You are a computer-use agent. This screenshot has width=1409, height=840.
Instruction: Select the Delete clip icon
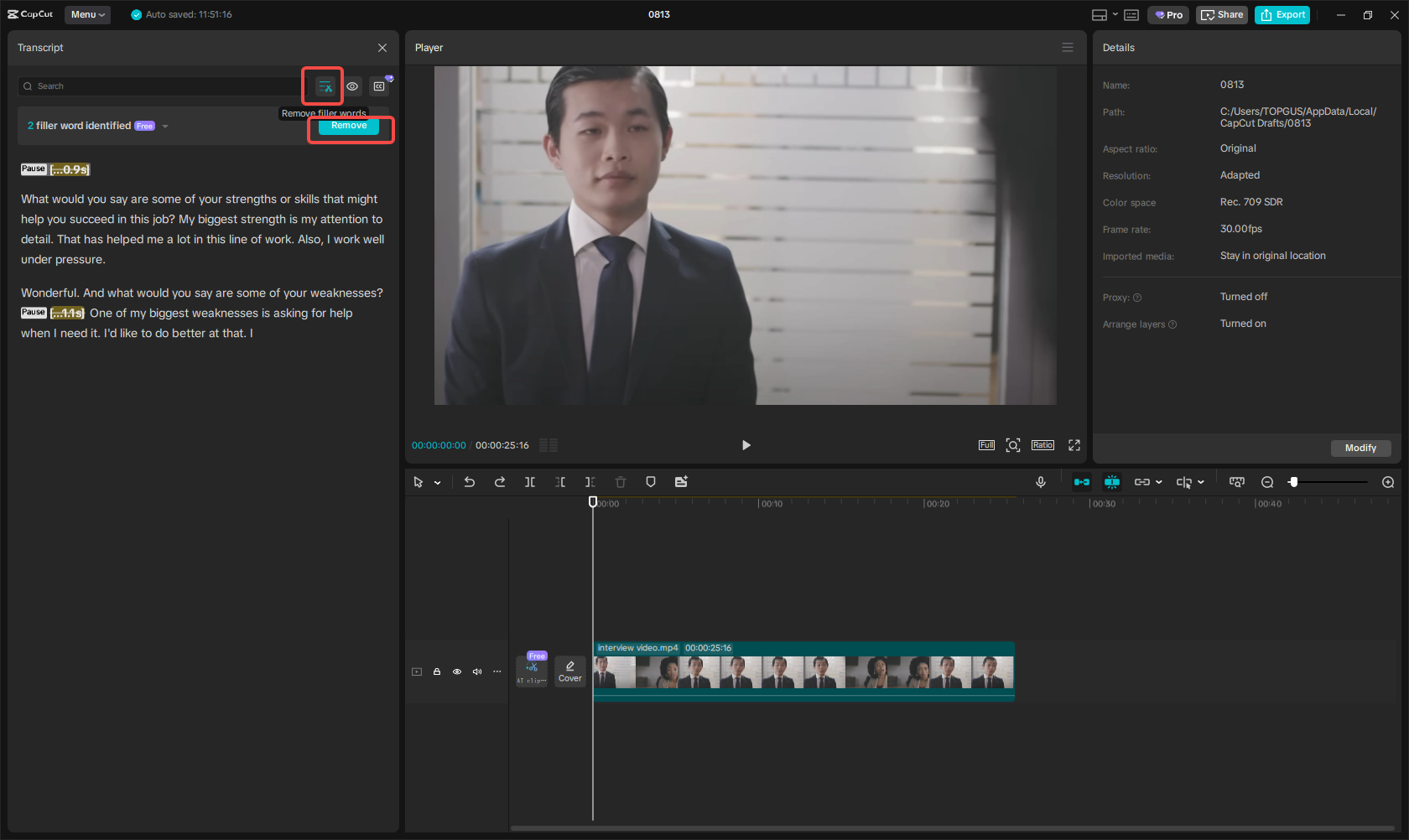click(x=620, y=482)
